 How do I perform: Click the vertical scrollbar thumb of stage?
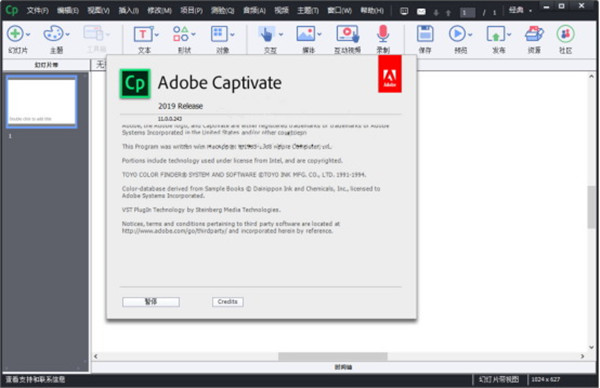592,207
